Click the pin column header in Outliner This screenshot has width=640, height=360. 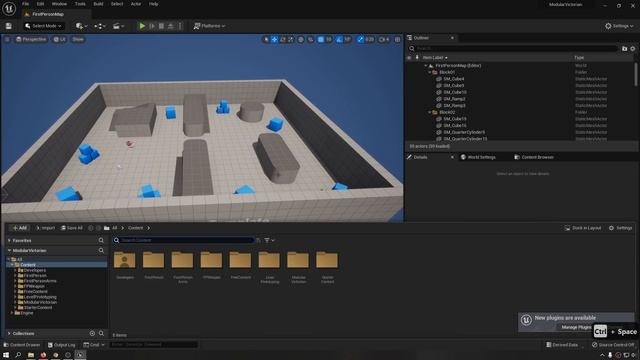pyautogui.click(x=417, y=58)
